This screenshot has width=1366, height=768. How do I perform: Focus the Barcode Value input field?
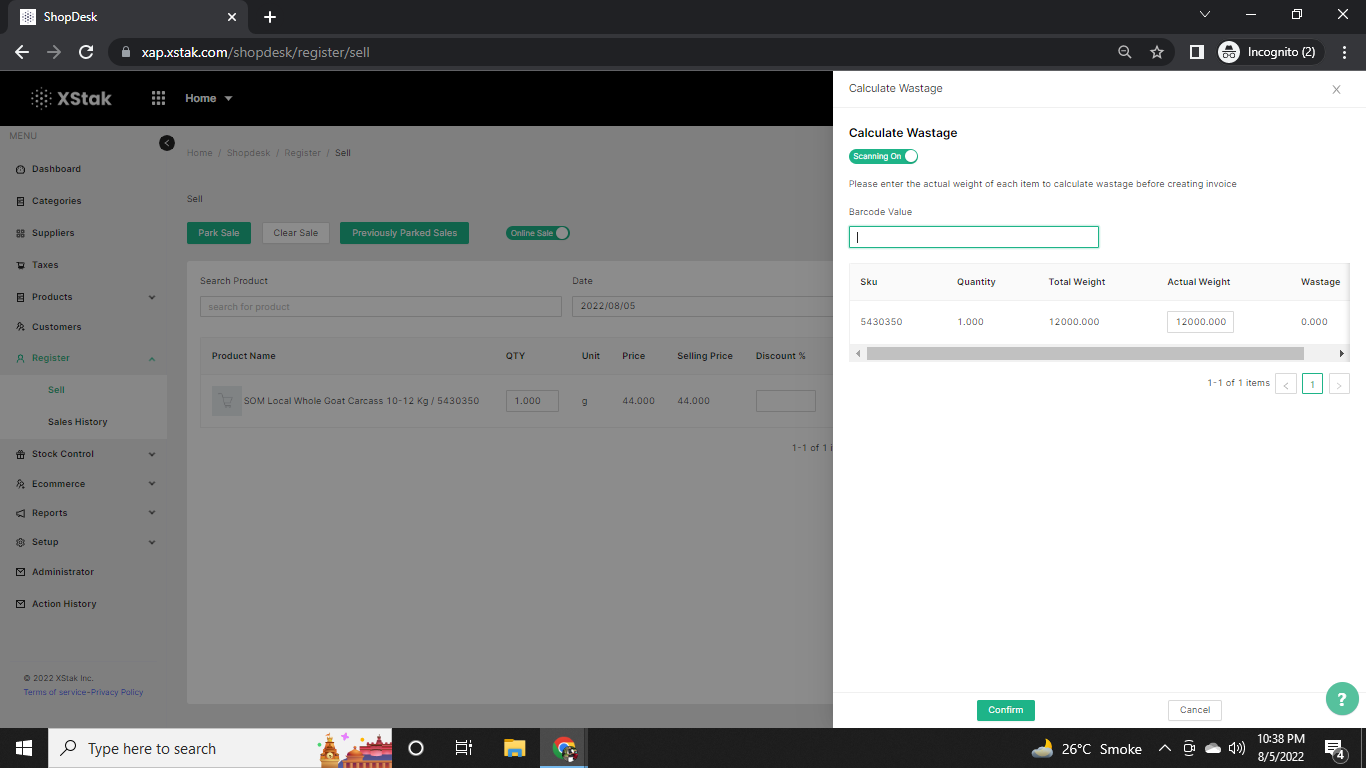click(x=973, y=237)
